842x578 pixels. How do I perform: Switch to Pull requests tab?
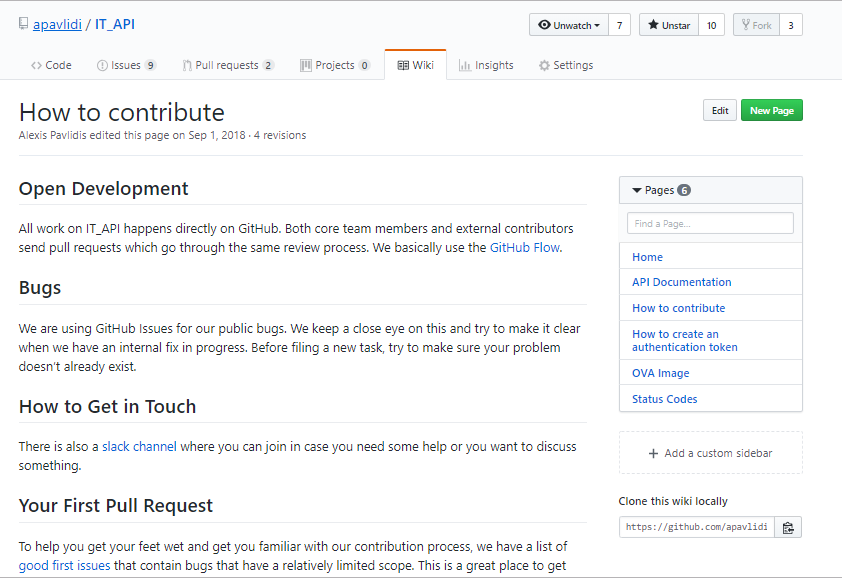tap(228, 66)
